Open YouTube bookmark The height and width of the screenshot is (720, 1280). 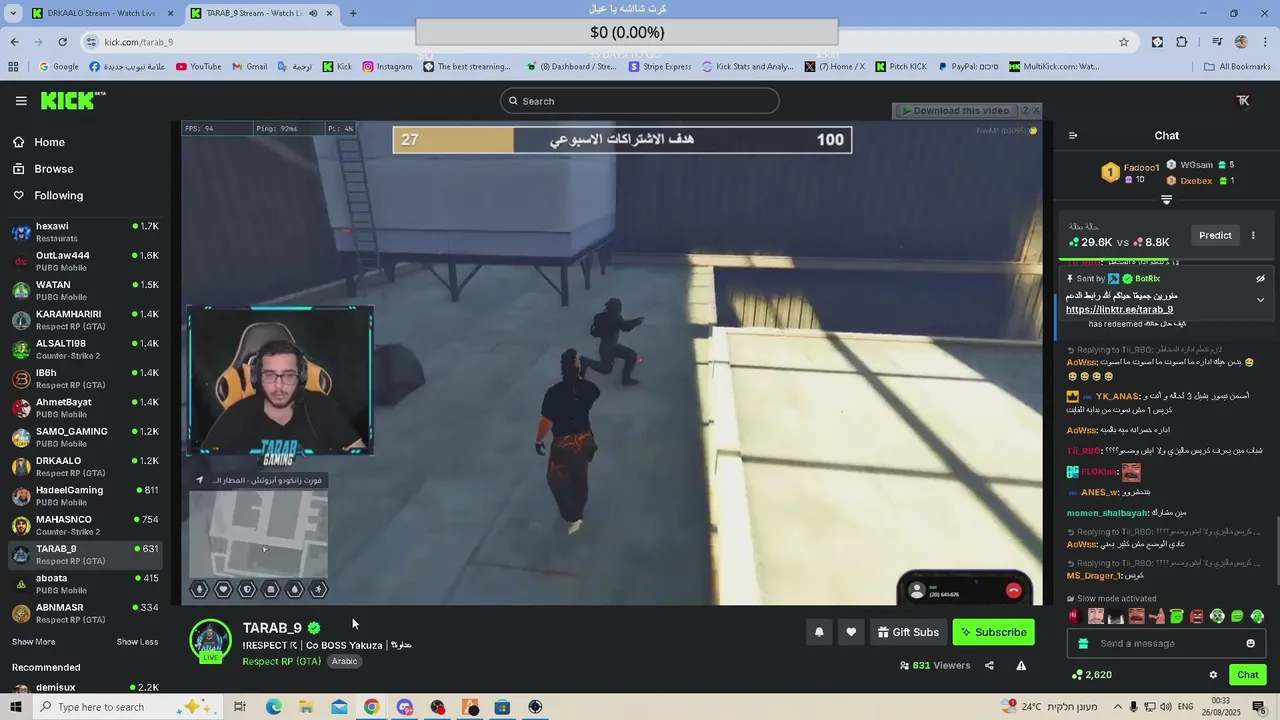click(198, 67)
